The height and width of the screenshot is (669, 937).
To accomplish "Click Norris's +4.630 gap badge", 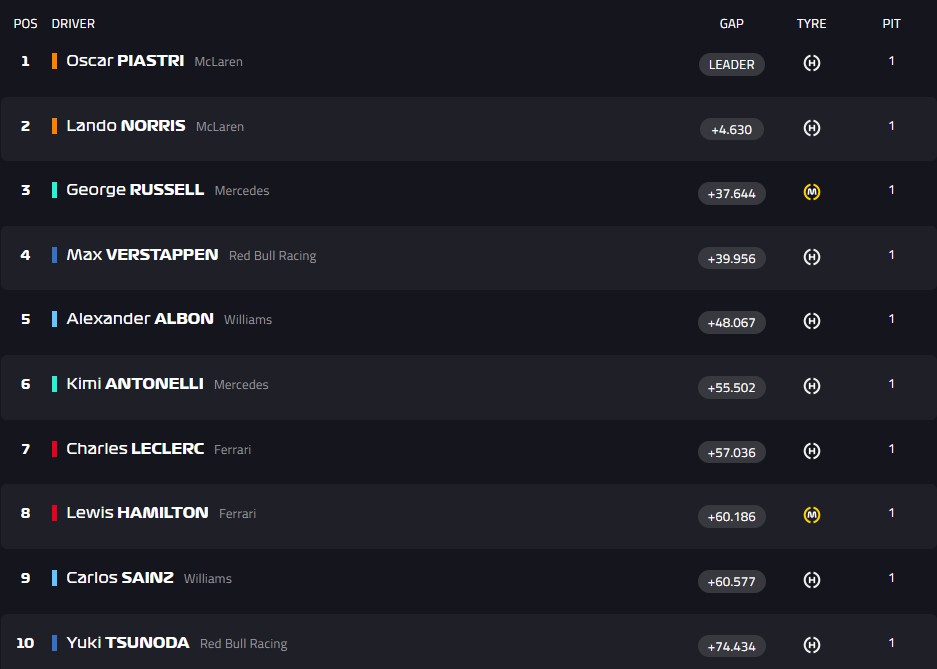I will click(x=731, y=129).
